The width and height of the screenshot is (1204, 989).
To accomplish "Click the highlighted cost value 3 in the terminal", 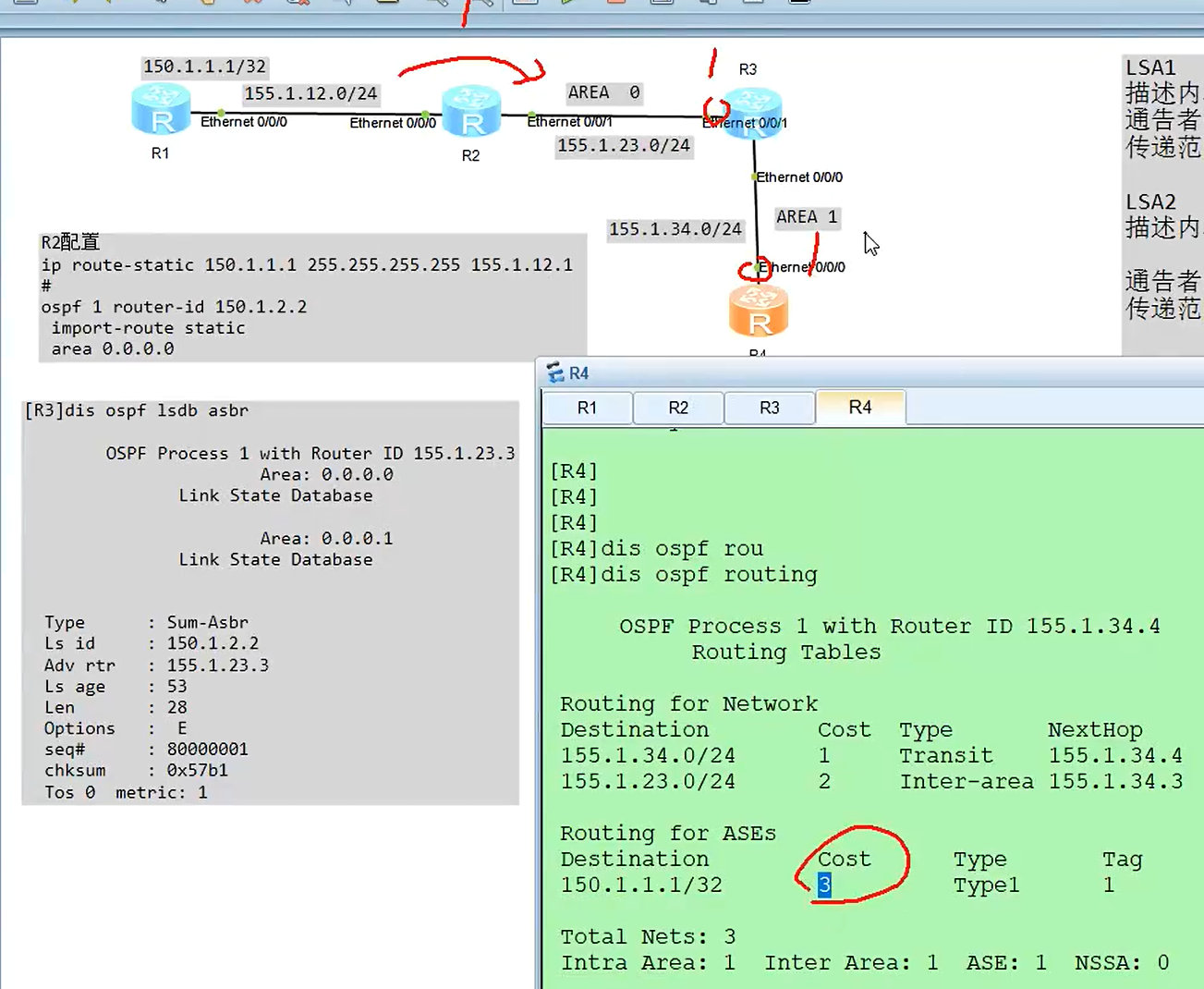I will coord(825,885).
